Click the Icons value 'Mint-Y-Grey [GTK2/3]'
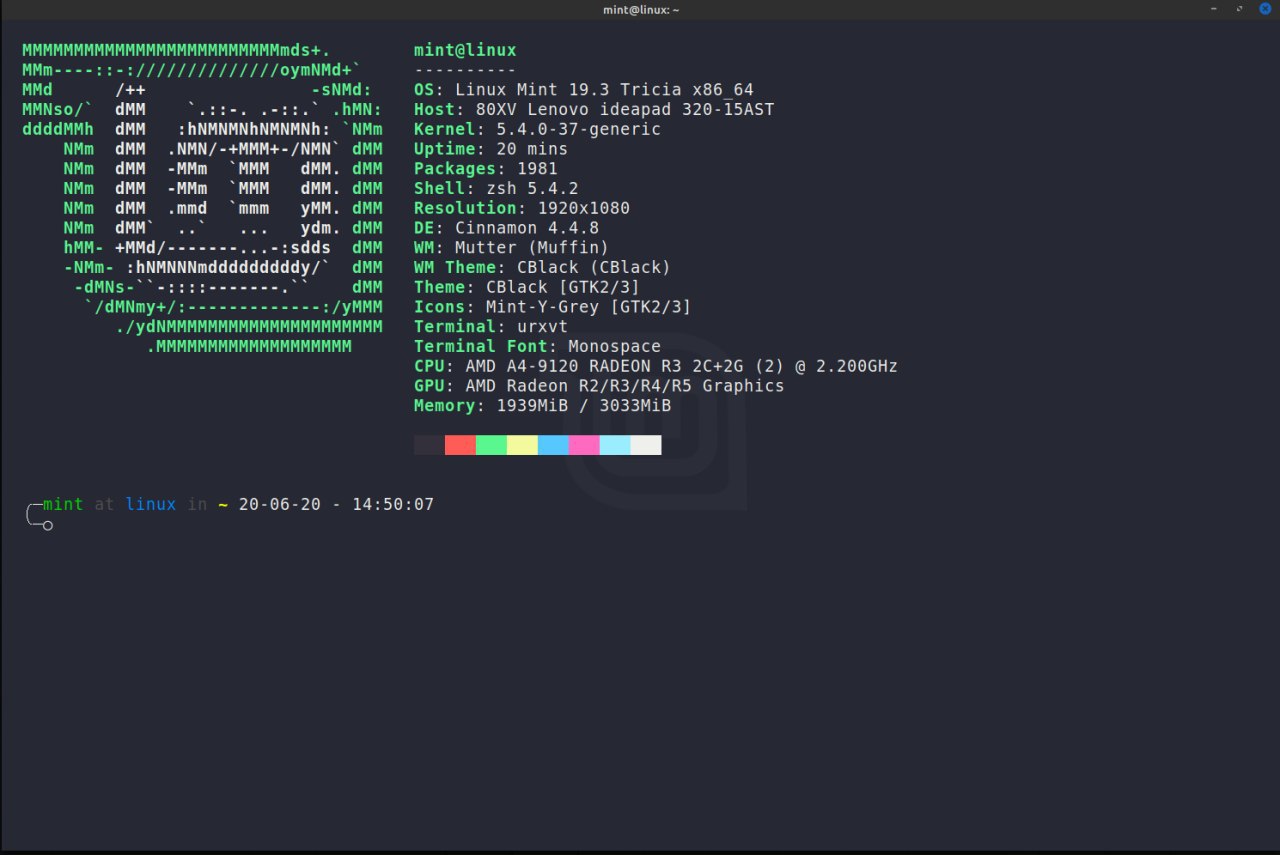Image resolution: width=1280 pixels, height=855 pixels. click(x=589, y=307)
